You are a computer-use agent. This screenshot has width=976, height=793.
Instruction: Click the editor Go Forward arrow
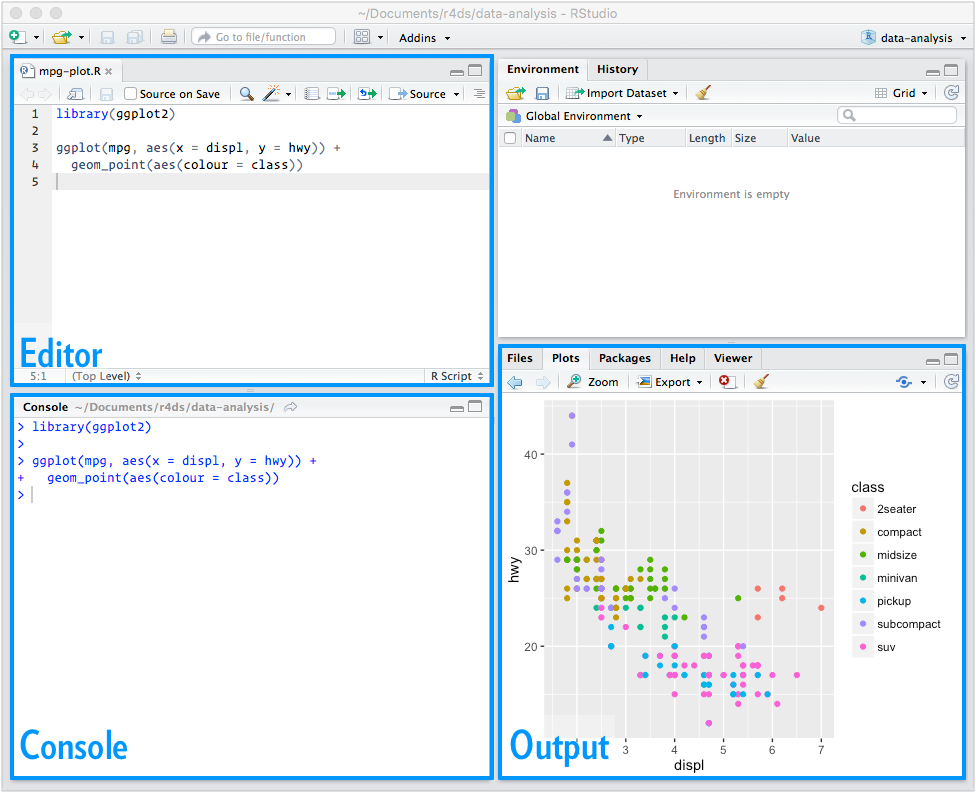tap(45, 94)
